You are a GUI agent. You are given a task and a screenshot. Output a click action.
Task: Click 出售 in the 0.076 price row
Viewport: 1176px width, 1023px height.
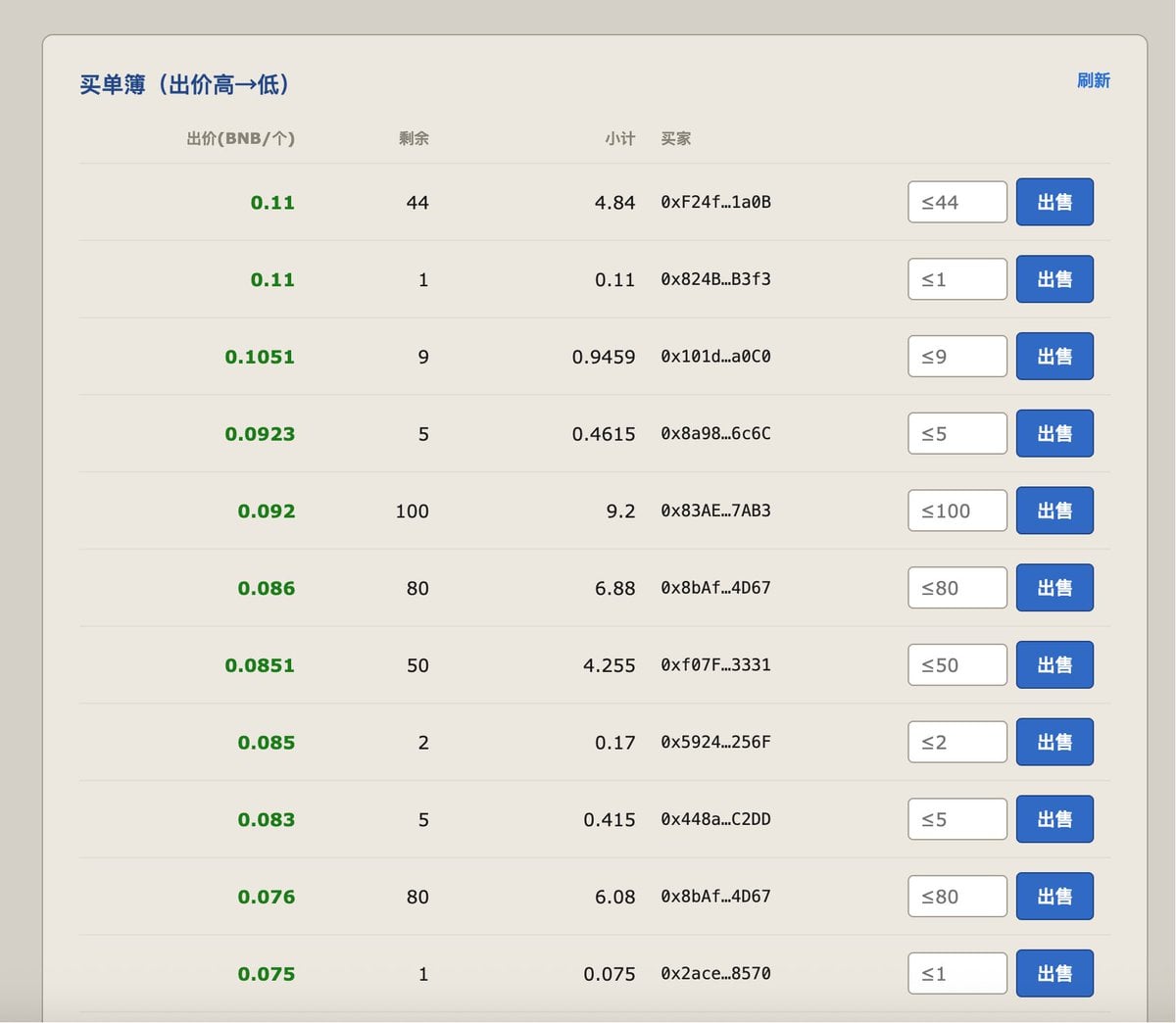(x=1054, y=897)
